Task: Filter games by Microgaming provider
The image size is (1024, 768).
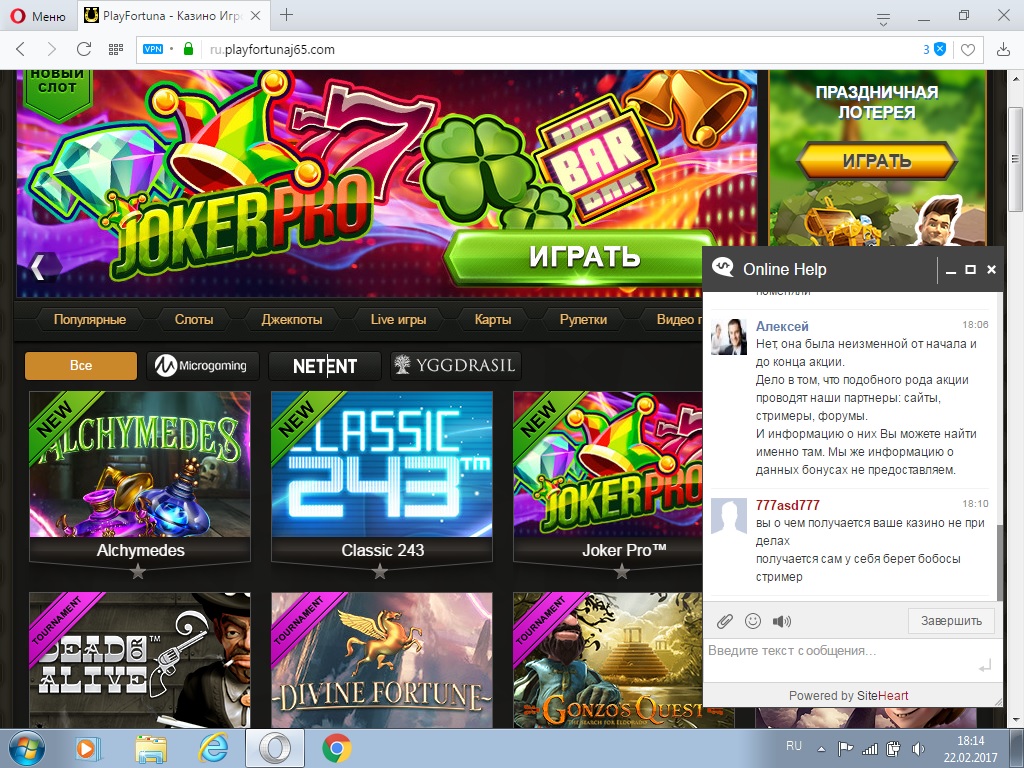Action: click(202, 366)
